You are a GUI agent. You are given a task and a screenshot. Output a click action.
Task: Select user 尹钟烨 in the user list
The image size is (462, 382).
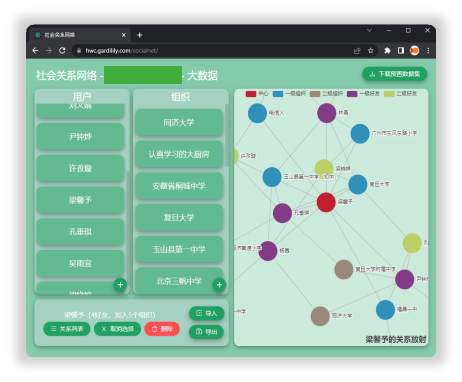tap(80, 137)
